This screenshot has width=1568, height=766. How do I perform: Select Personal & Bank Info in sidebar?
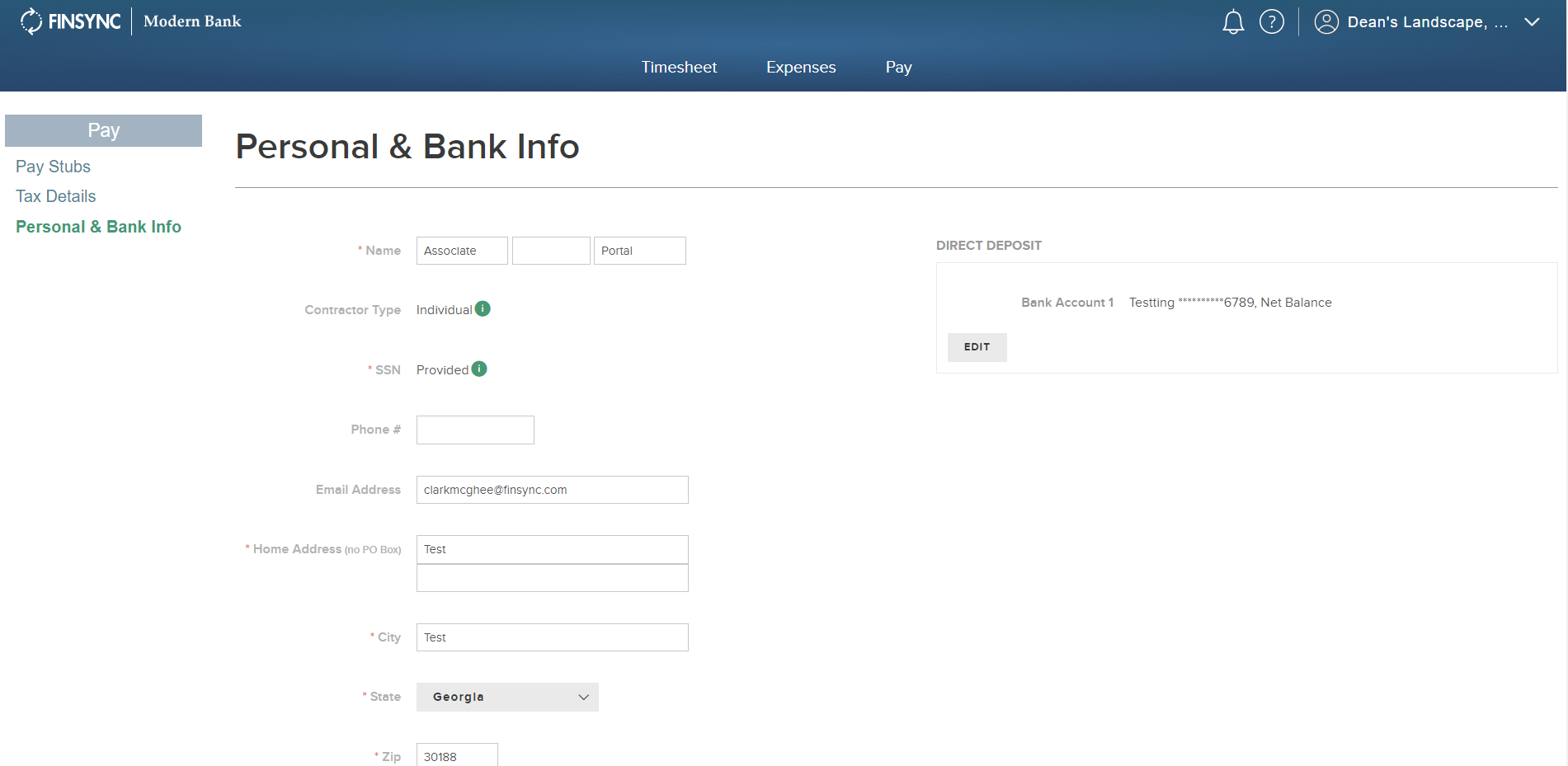pyautogui.click(x=98, y=226)
